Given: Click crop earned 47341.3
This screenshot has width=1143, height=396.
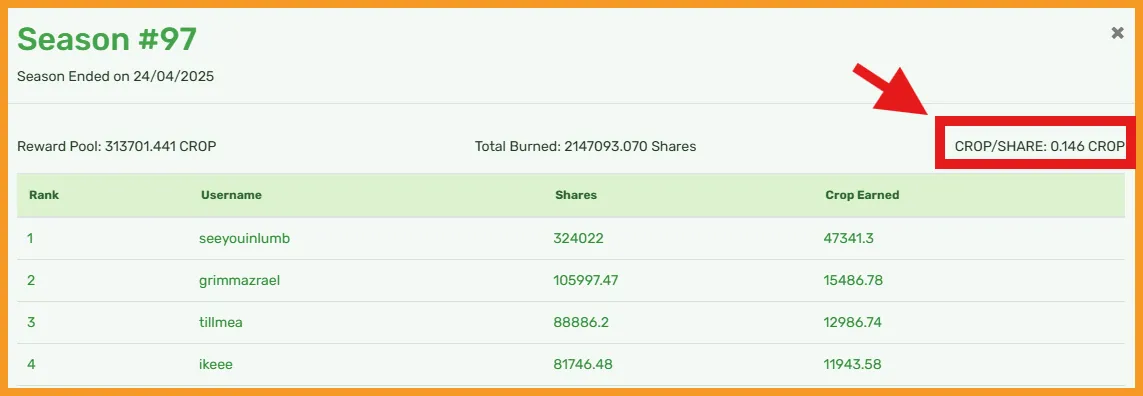Looking at the screenshot, I should 849,238.
